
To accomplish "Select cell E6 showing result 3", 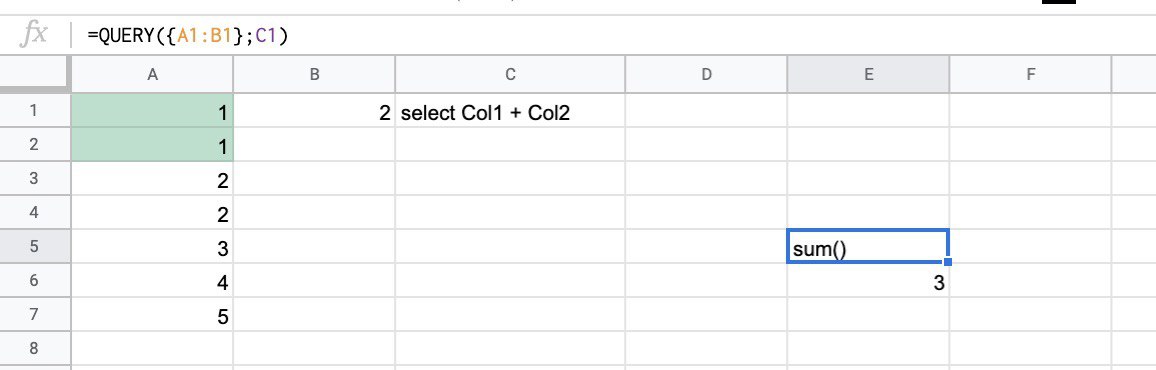I will click(x=868, y=280).
